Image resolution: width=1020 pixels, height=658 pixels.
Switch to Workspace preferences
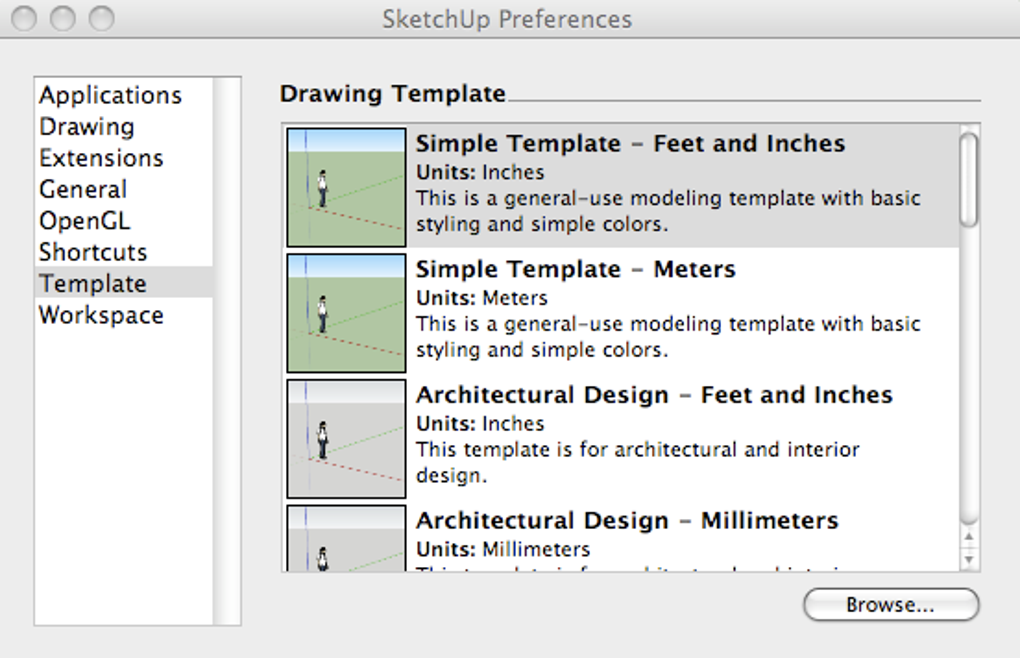pyautogui.click(x=101, y=315)
